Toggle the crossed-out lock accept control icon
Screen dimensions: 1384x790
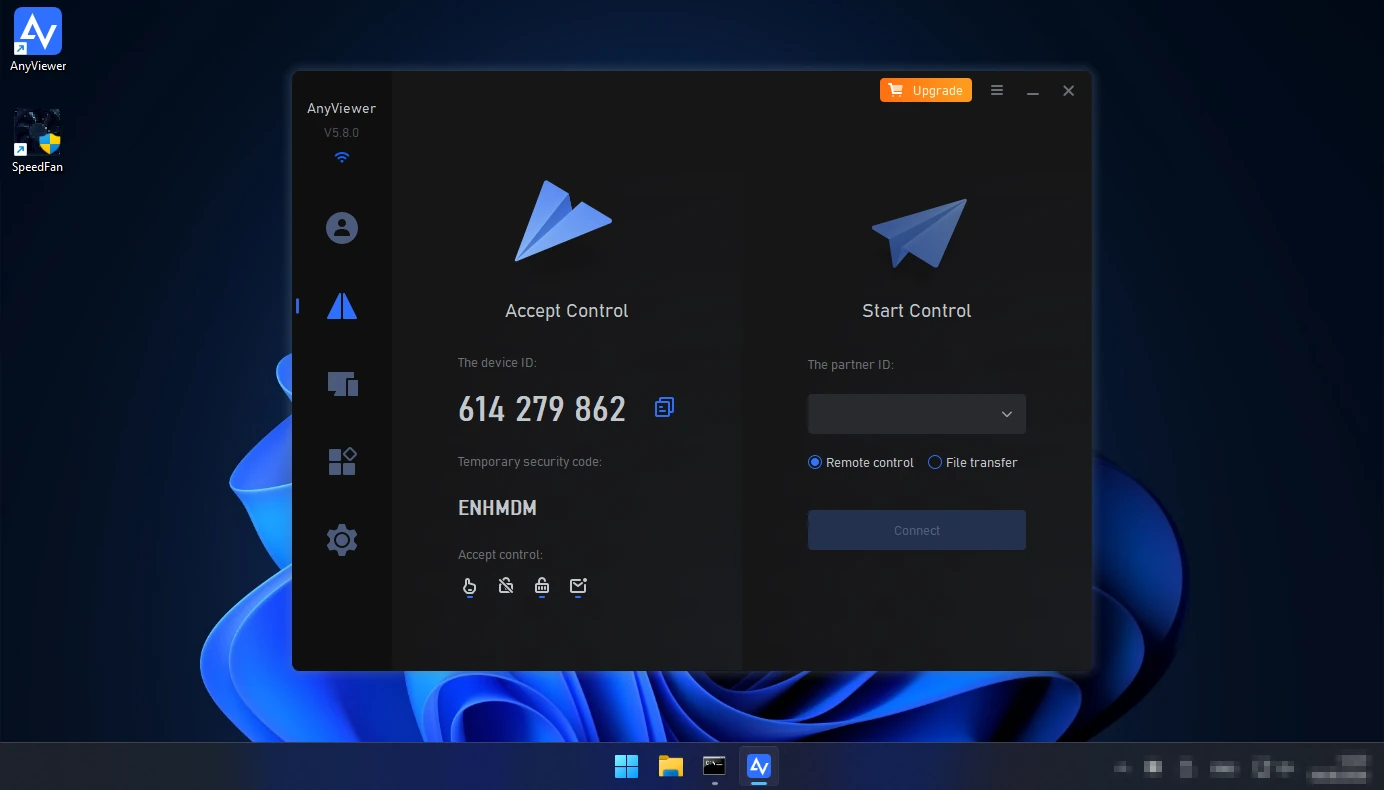point(506,586)
